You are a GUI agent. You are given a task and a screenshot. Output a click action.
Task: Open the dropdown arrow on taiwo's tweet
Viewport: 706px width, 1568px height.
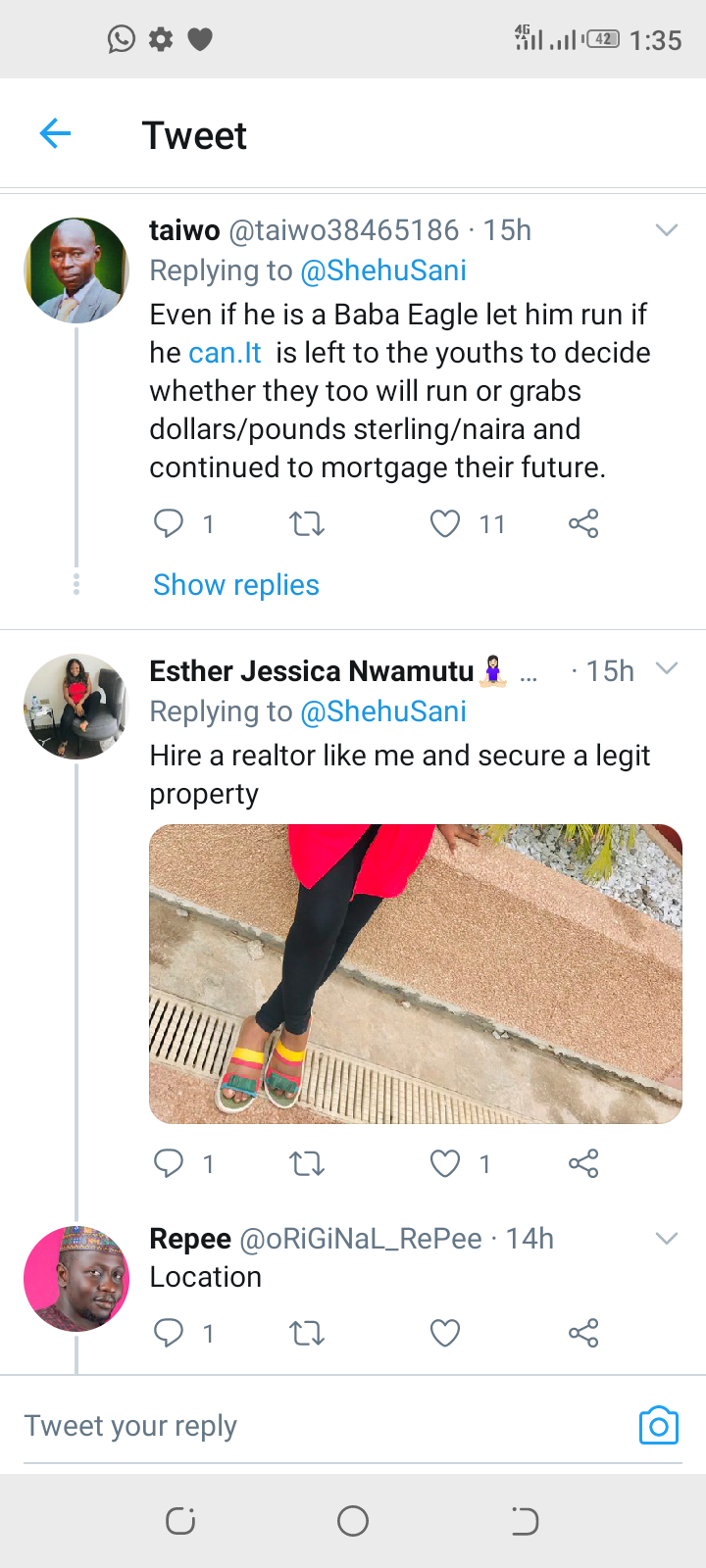tap(667, 230)
